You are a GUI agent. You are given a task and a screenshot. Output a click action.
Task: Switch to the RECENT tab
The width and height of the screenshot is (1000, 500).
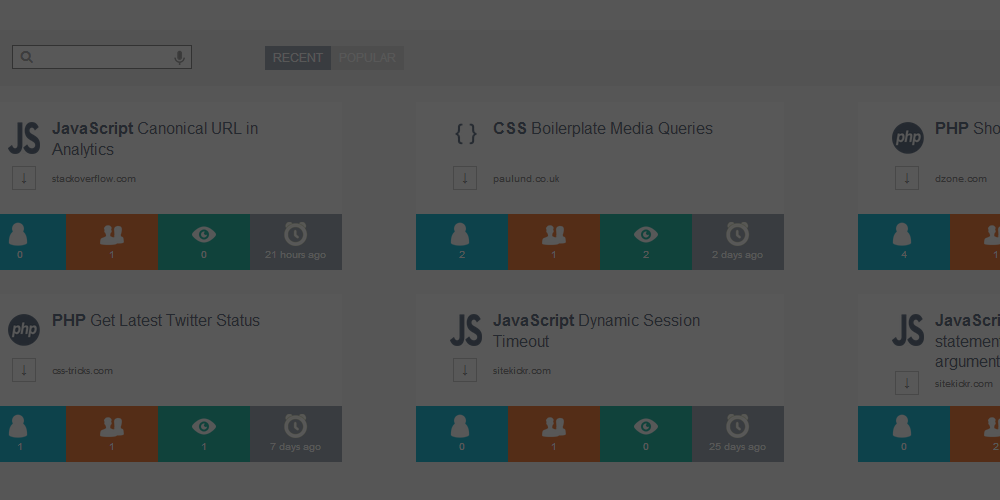point(298,58)
